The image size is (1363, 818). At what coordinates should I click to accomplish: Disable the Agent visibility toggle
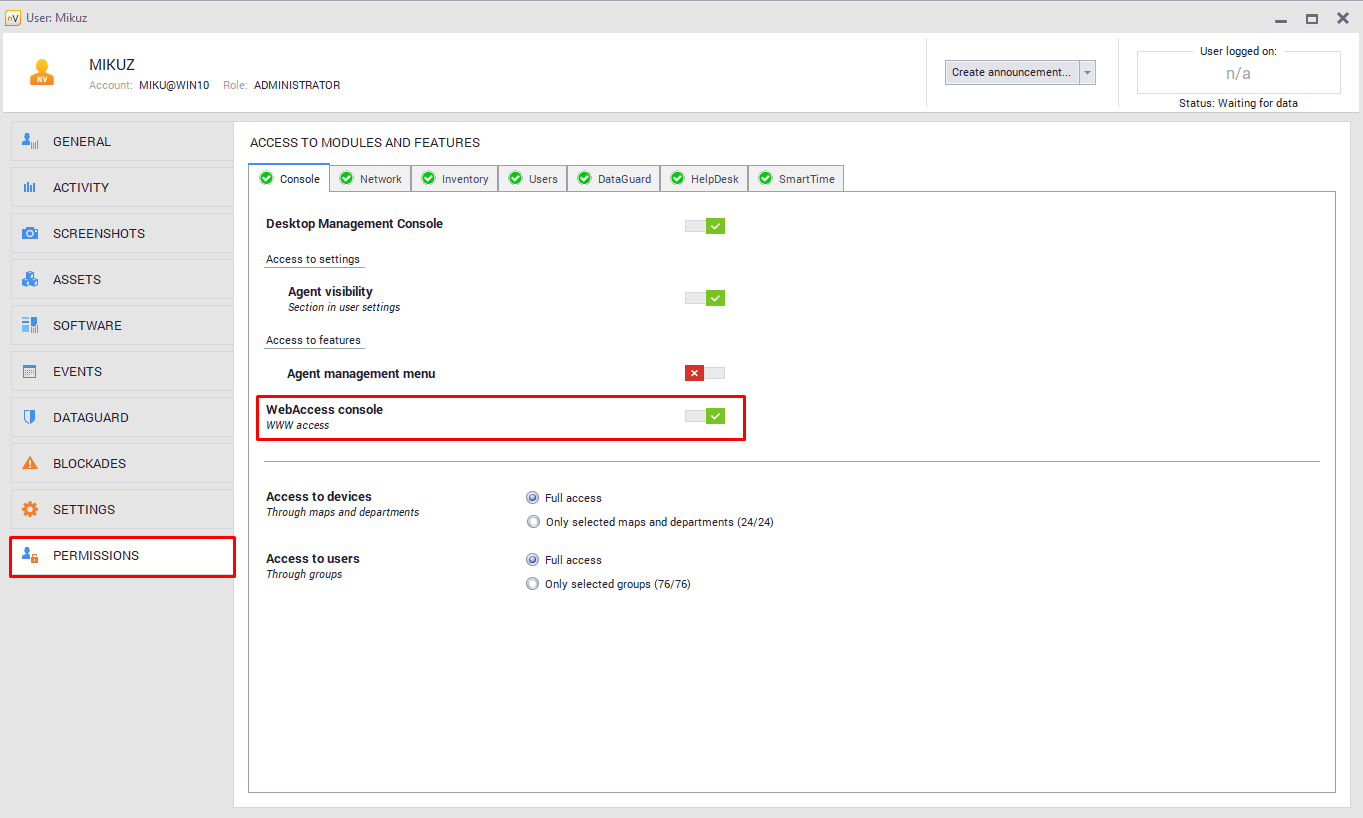705,298
